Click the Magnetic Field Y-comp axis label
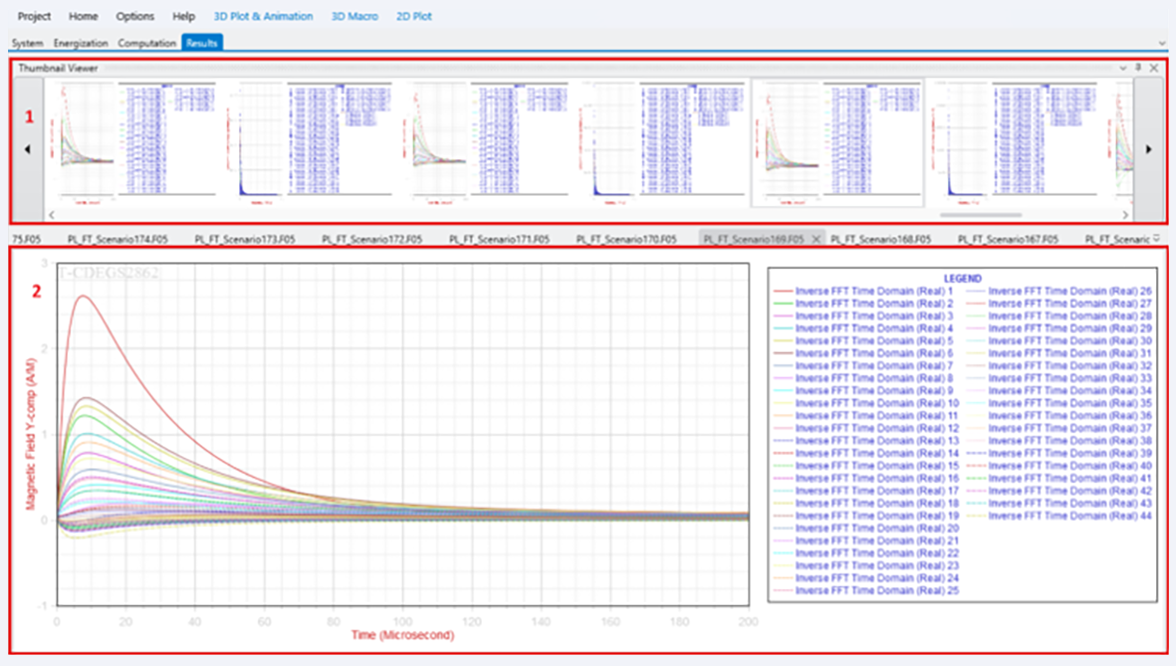 (x=31, y=434)
